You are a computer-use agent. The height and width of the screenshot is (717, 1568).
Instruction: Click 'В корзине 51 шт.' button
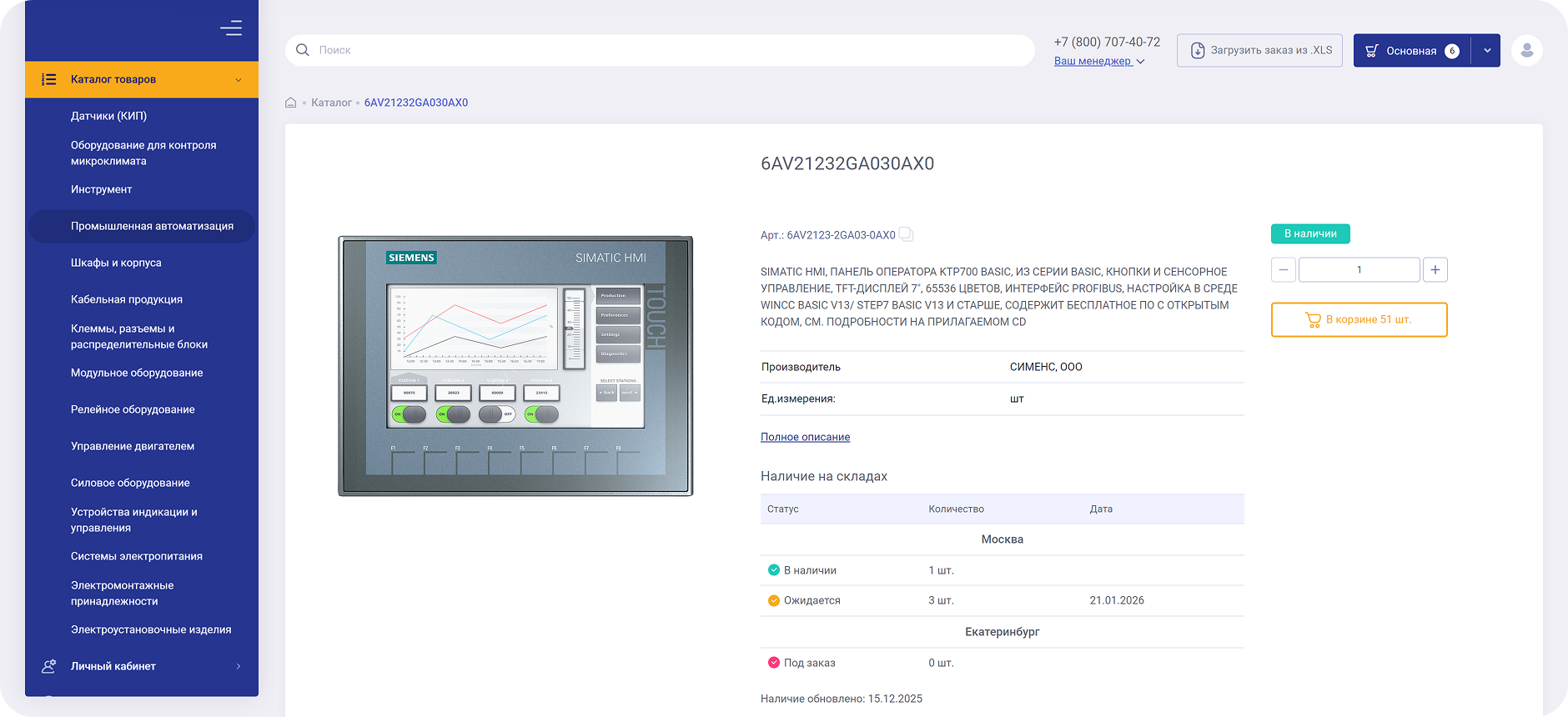pos(1359,320)
